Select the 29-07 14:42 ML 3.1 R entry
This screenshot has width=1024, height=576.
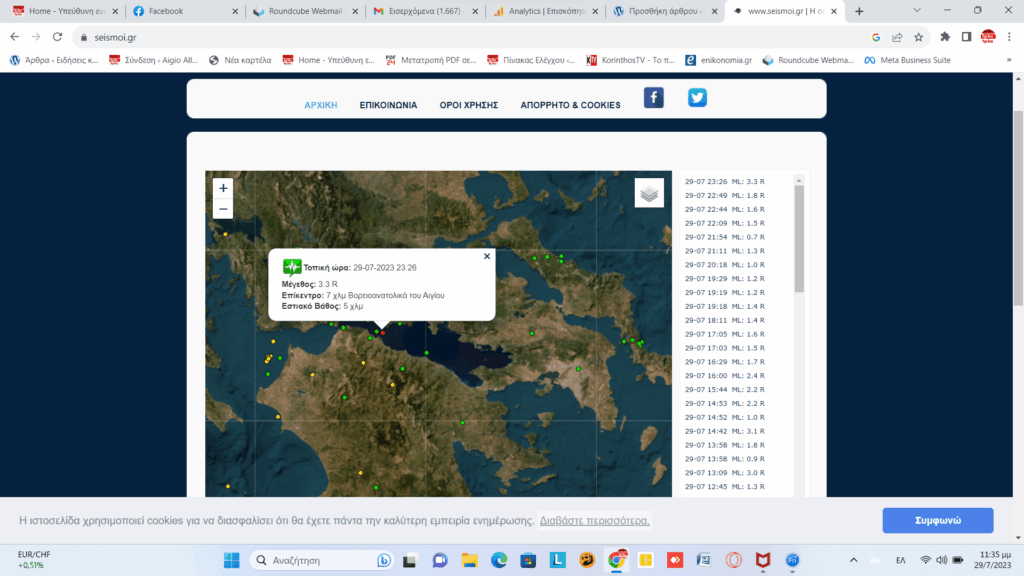coord(725,431)
